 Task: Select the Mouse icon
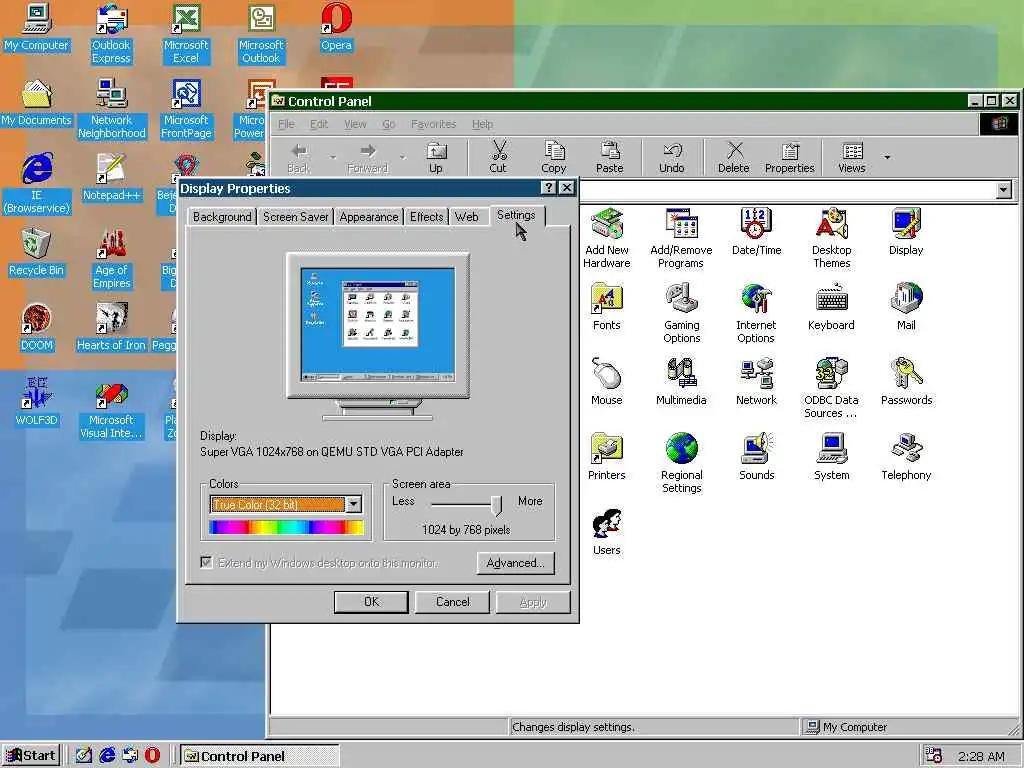pos(607,381)
